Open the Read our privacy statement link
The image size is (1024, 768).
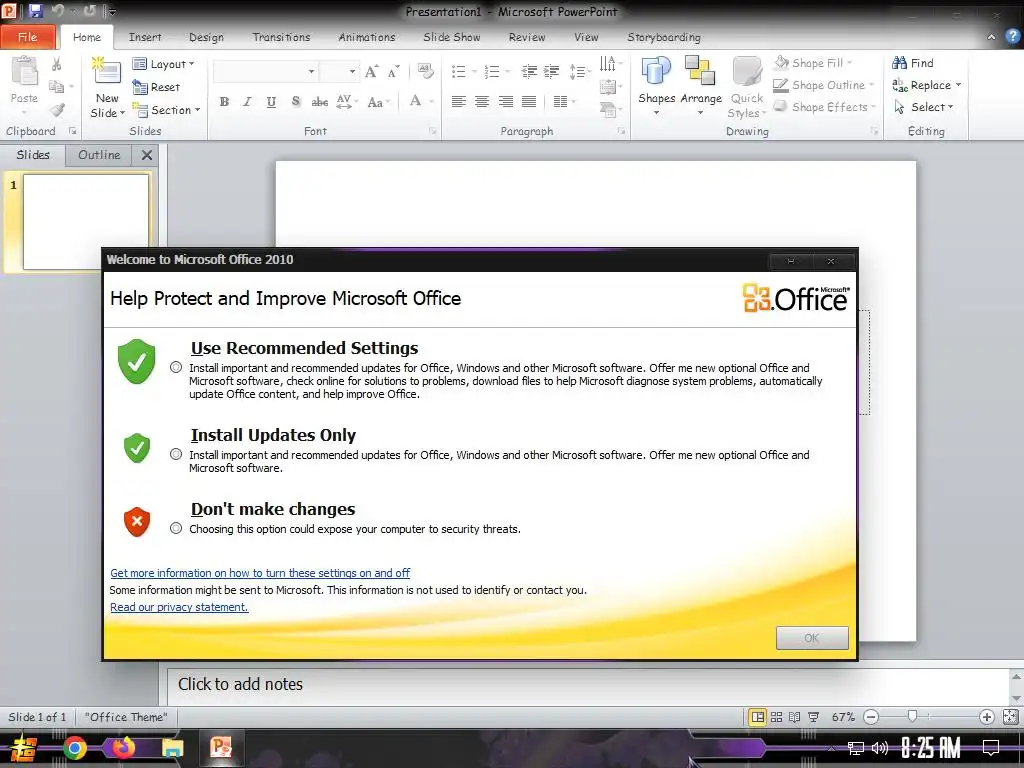tap(179, 607)
